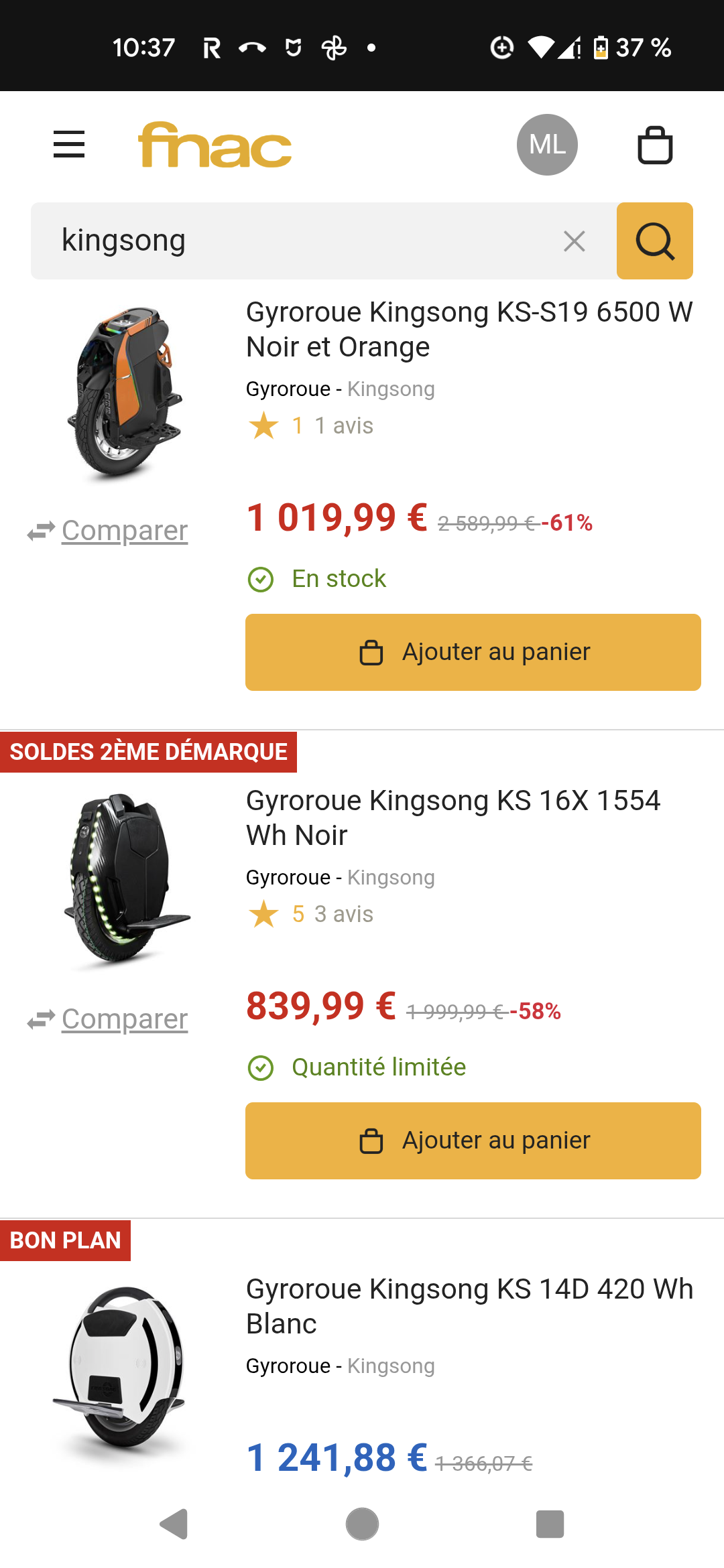Screen dimensions: 724x1568
Task: Compare the Kingsong KS 16X gyroroue
Action: click(124, 1019)
